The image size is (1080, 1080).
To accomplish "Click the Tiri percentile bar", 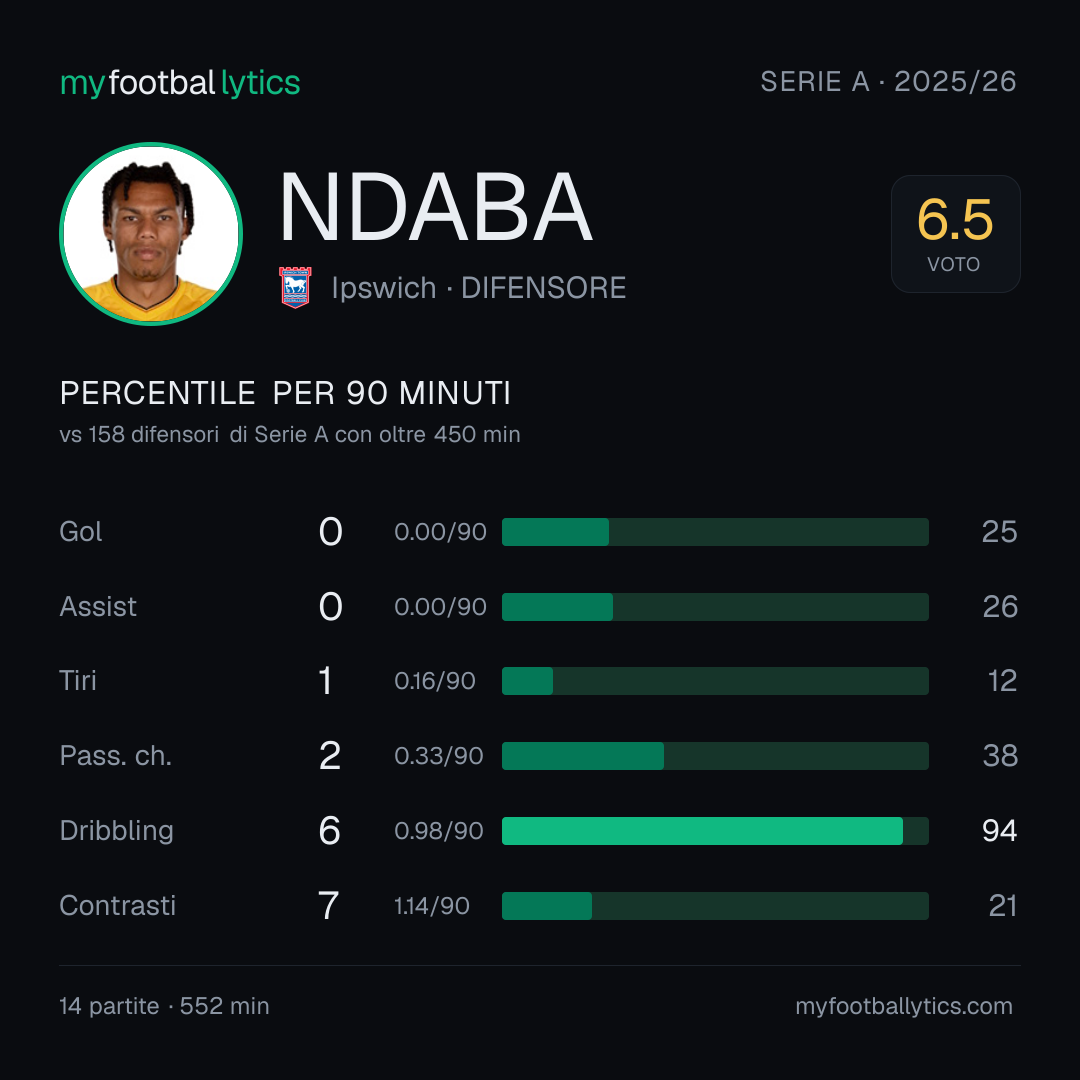I will (715, 681).
